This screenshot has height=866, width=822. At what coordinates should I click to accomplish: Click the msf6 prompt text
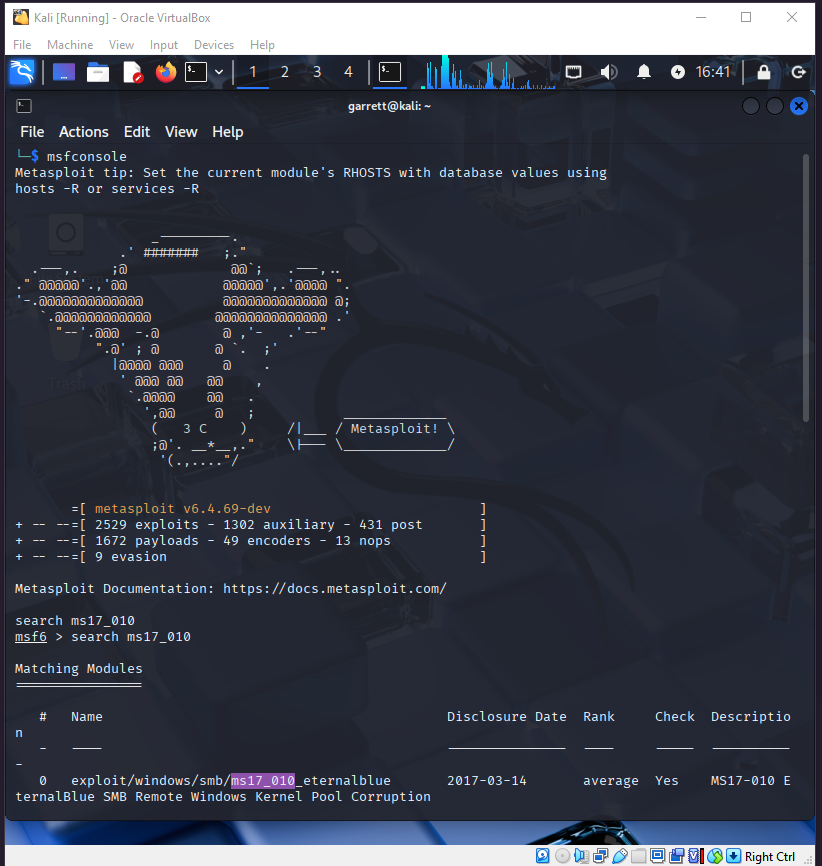31,637
